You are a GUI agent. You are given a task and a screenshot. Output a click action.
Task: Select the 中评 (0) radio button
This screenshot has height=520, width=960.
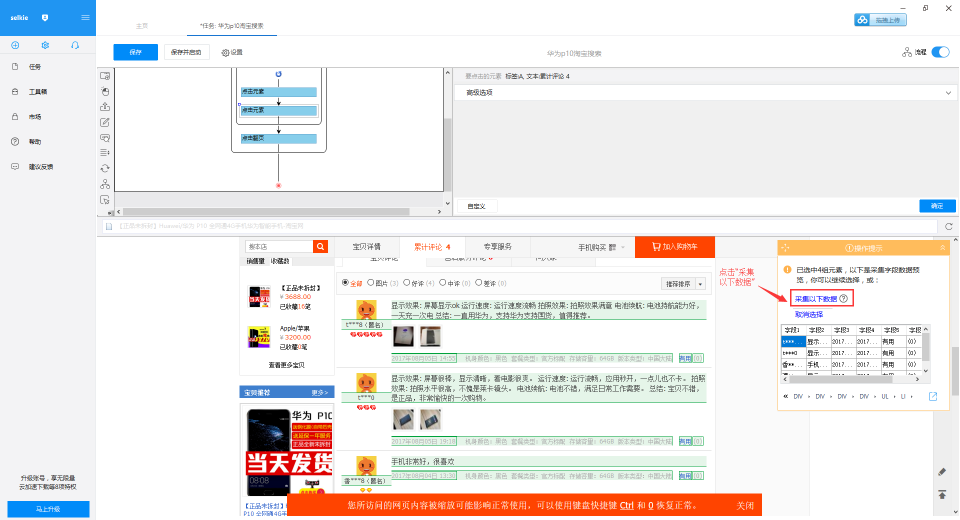[443, 283]
